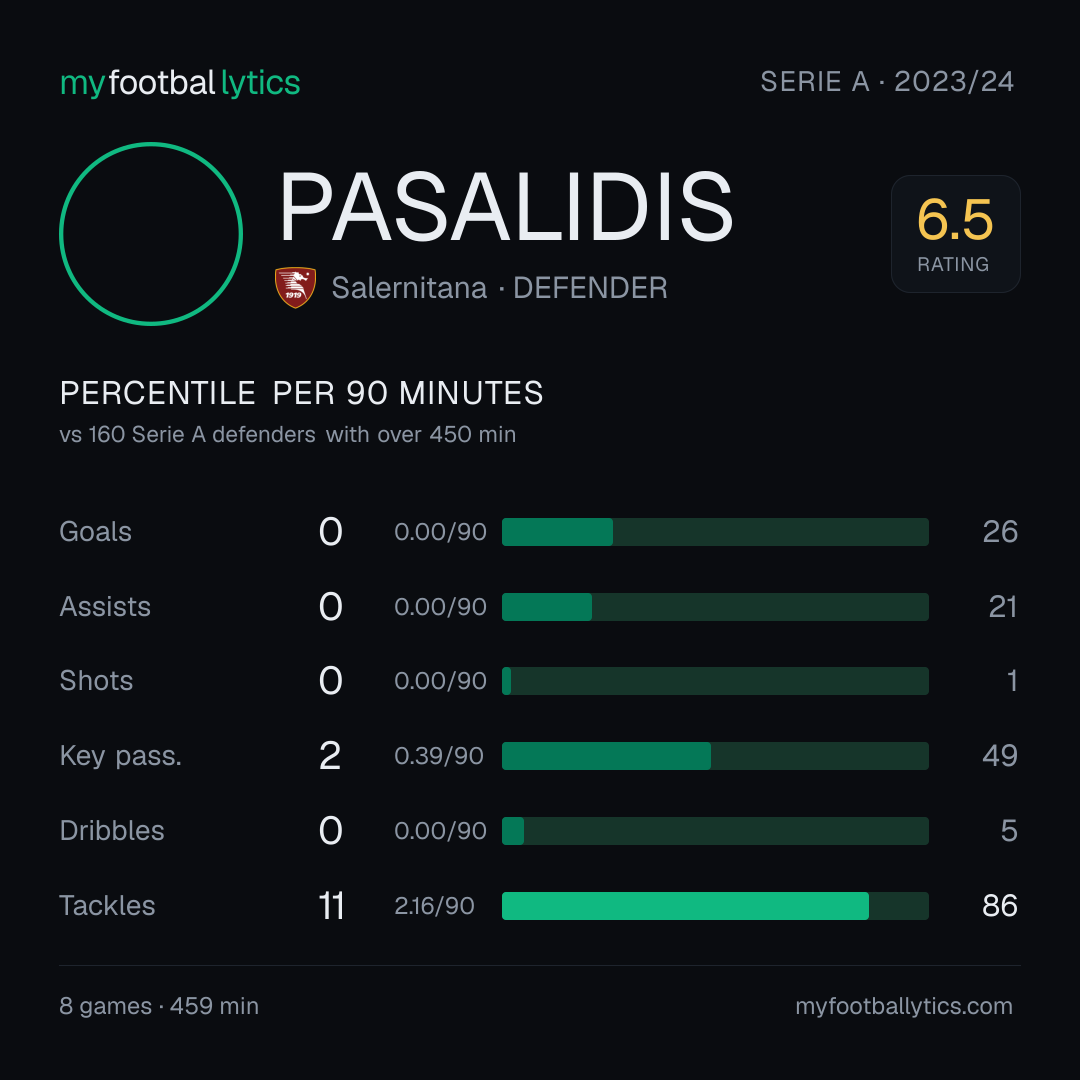Click the Salernitana · DEFENDER subtitle
This screenshot has height=1080, width=1080.
[x=499, y=288]
